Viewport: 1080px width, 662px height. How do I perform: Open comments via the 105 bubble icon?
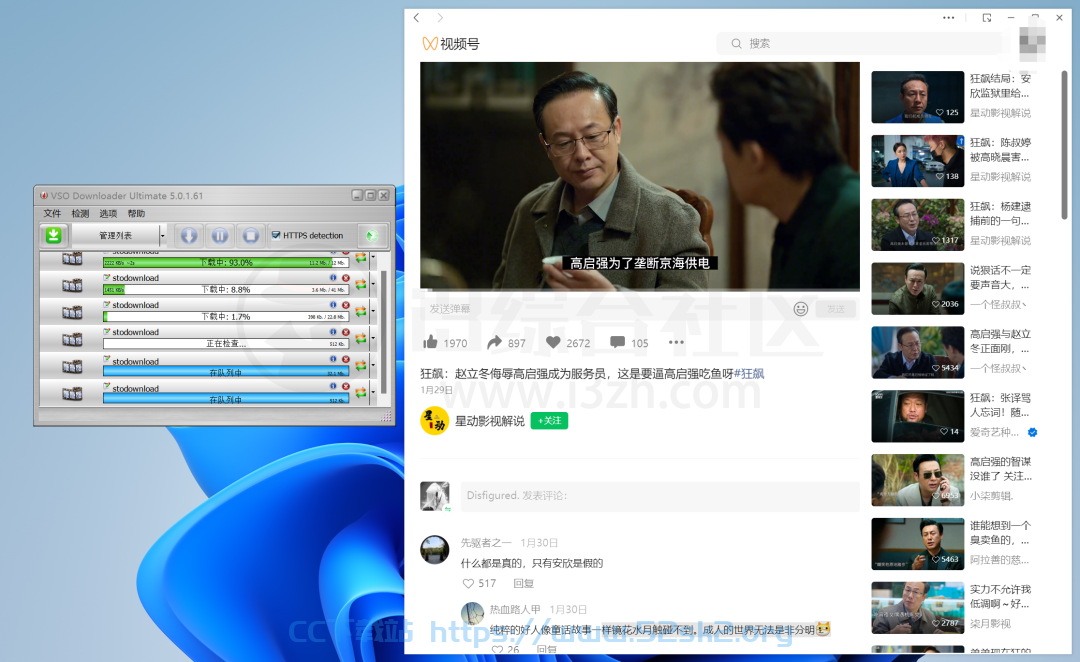(x=617, y=342)
